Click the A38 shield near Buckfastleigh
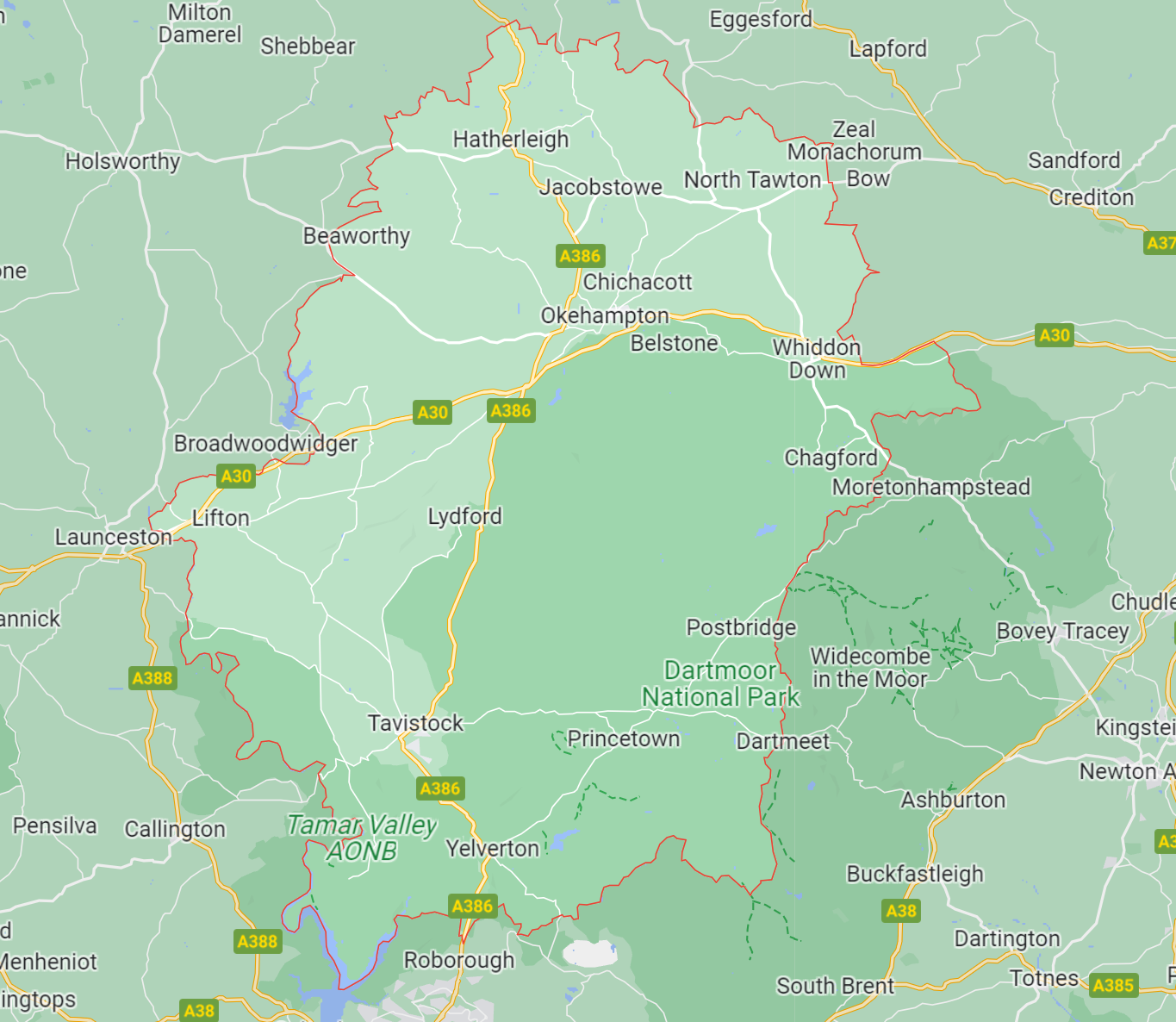 pyautogui.click(x=901, y=911)
